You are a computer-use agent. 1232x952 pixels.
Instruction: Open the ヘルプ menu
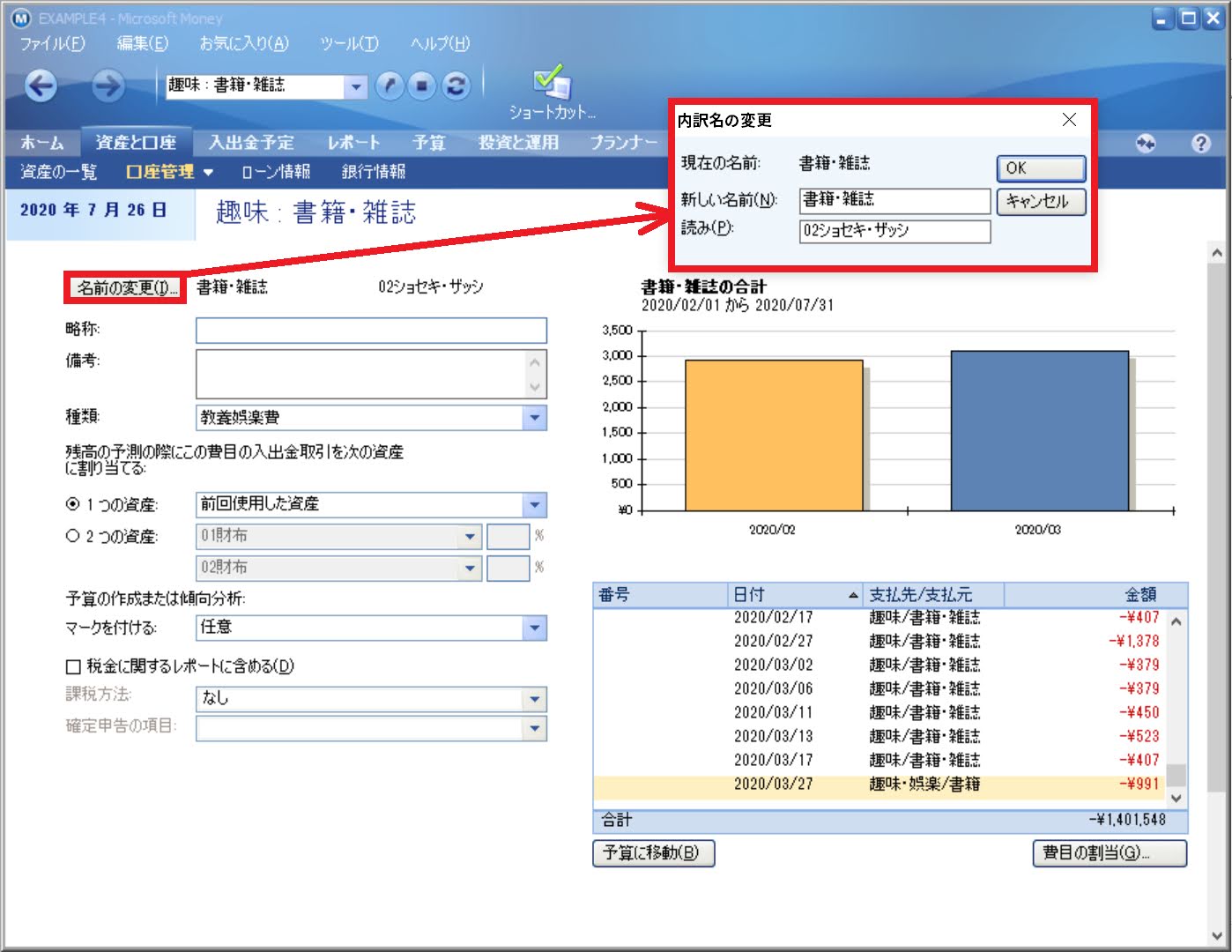(x=440, y=43)
